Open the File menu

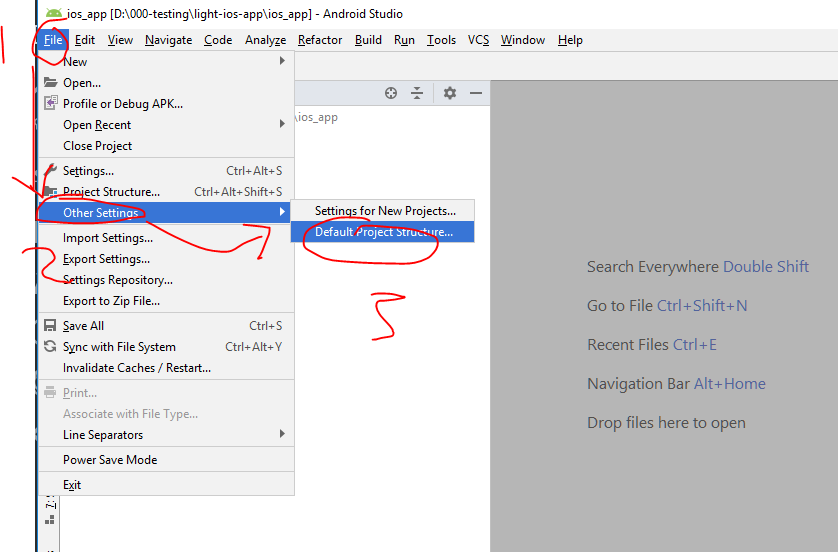pos(53,40)
